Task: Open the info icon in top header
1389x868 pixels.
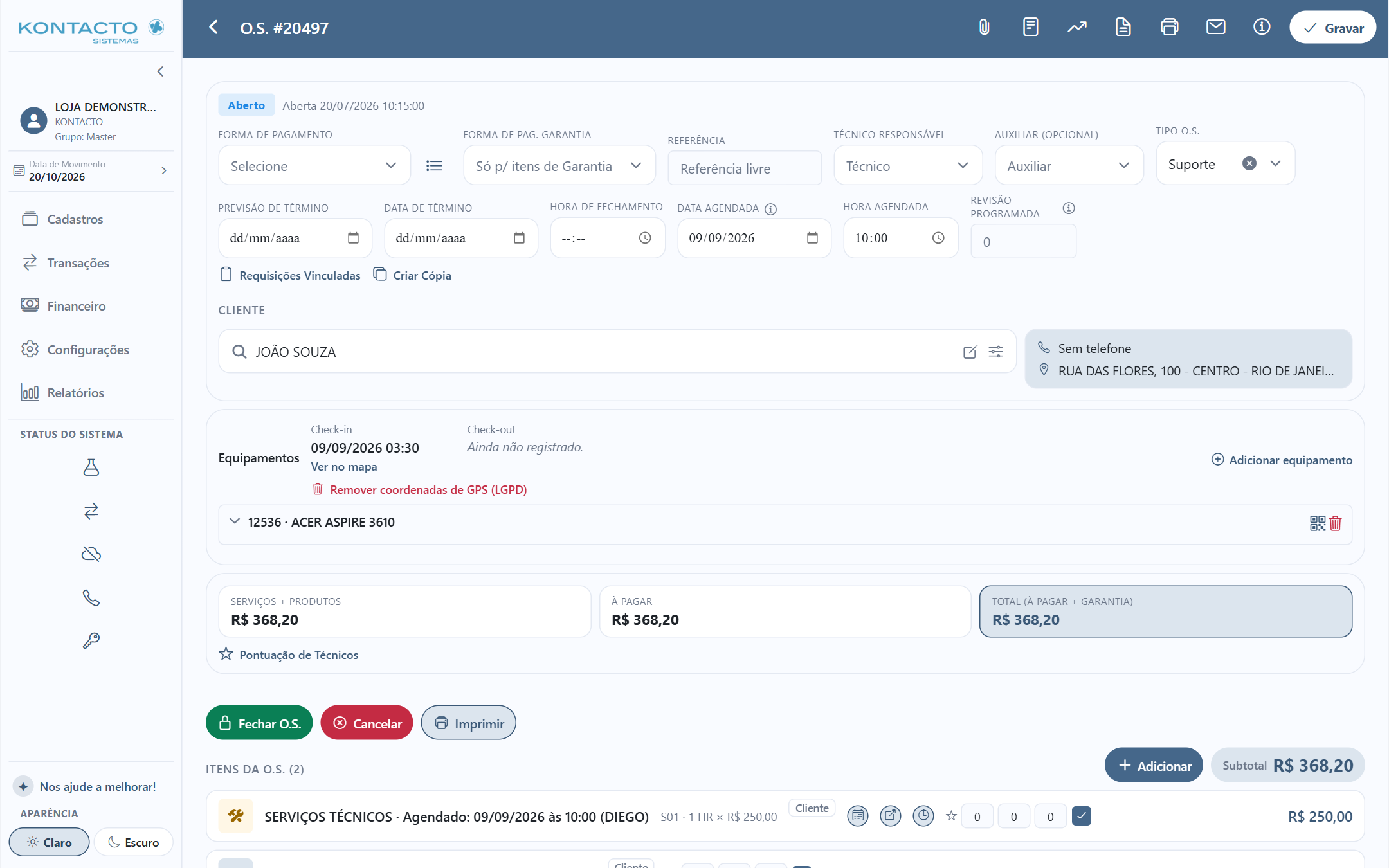Action: (1262, 27)
